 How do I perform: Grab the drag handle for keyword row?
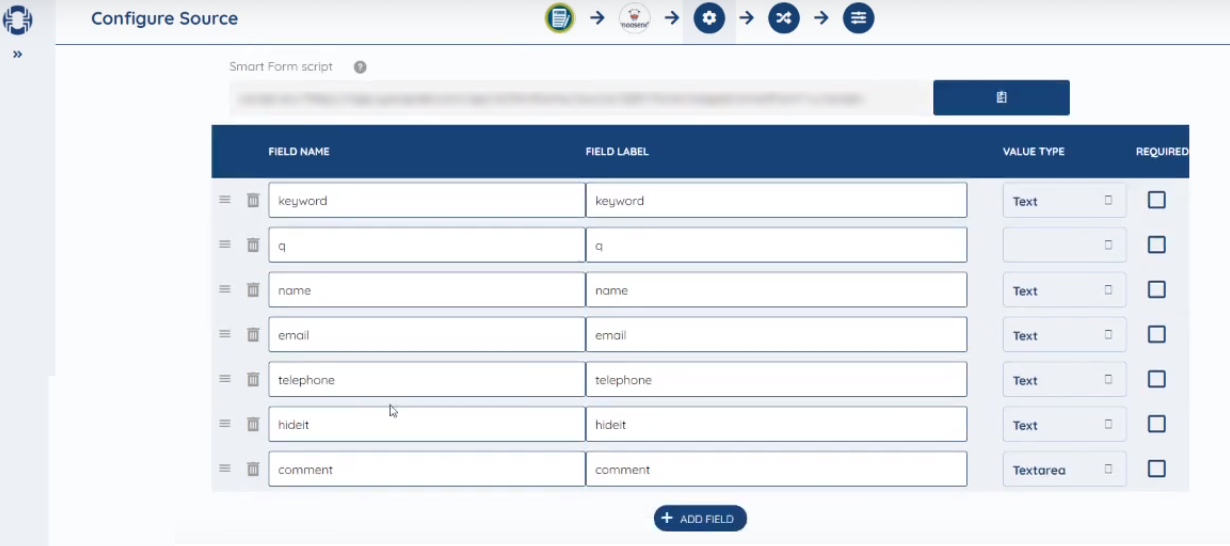pyautogui.click(x=225, y=200)
